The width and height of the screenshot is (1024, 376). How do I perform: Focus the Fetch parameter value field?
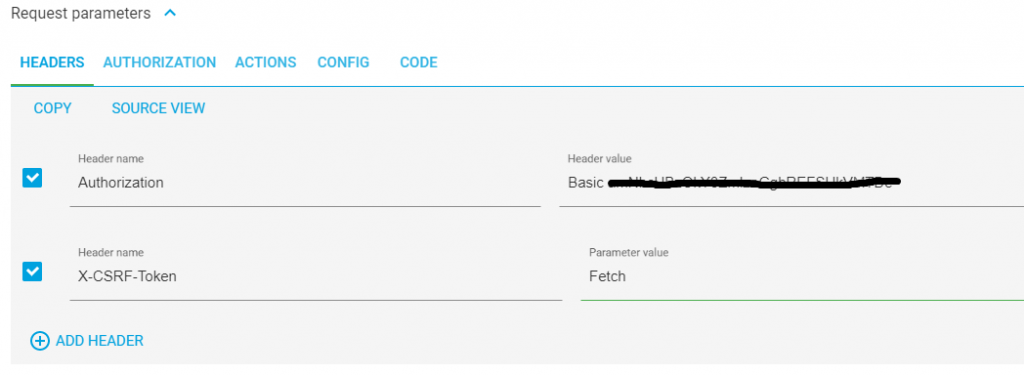coord(802,276)
